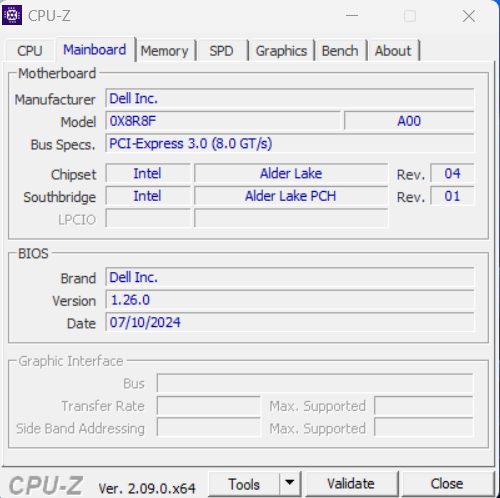Minimize the CPU-Z window
Image resolution: width=500 pixels, height=498 pixels.
(352, 16)
